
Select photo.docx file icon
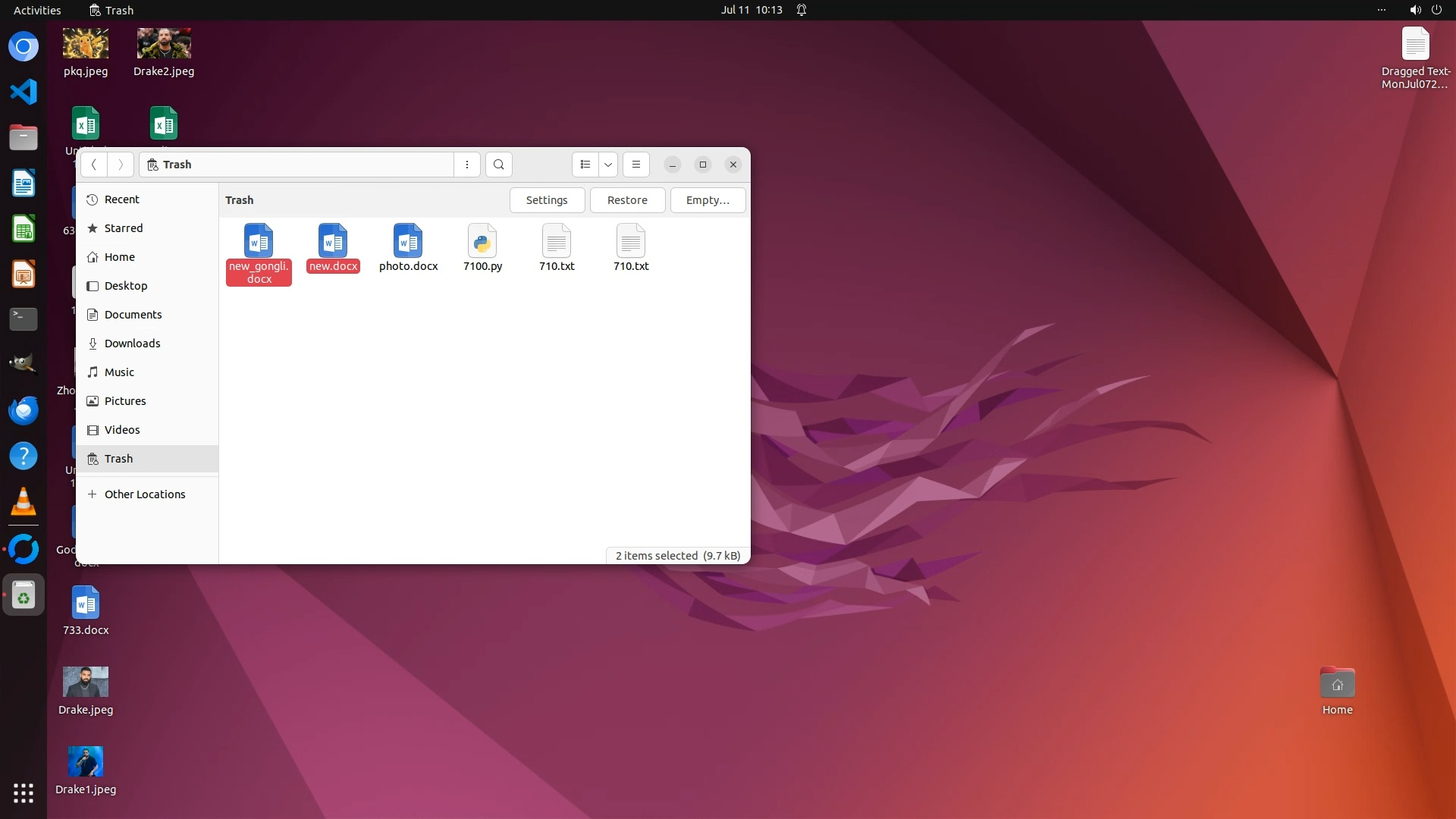point(408,242)
